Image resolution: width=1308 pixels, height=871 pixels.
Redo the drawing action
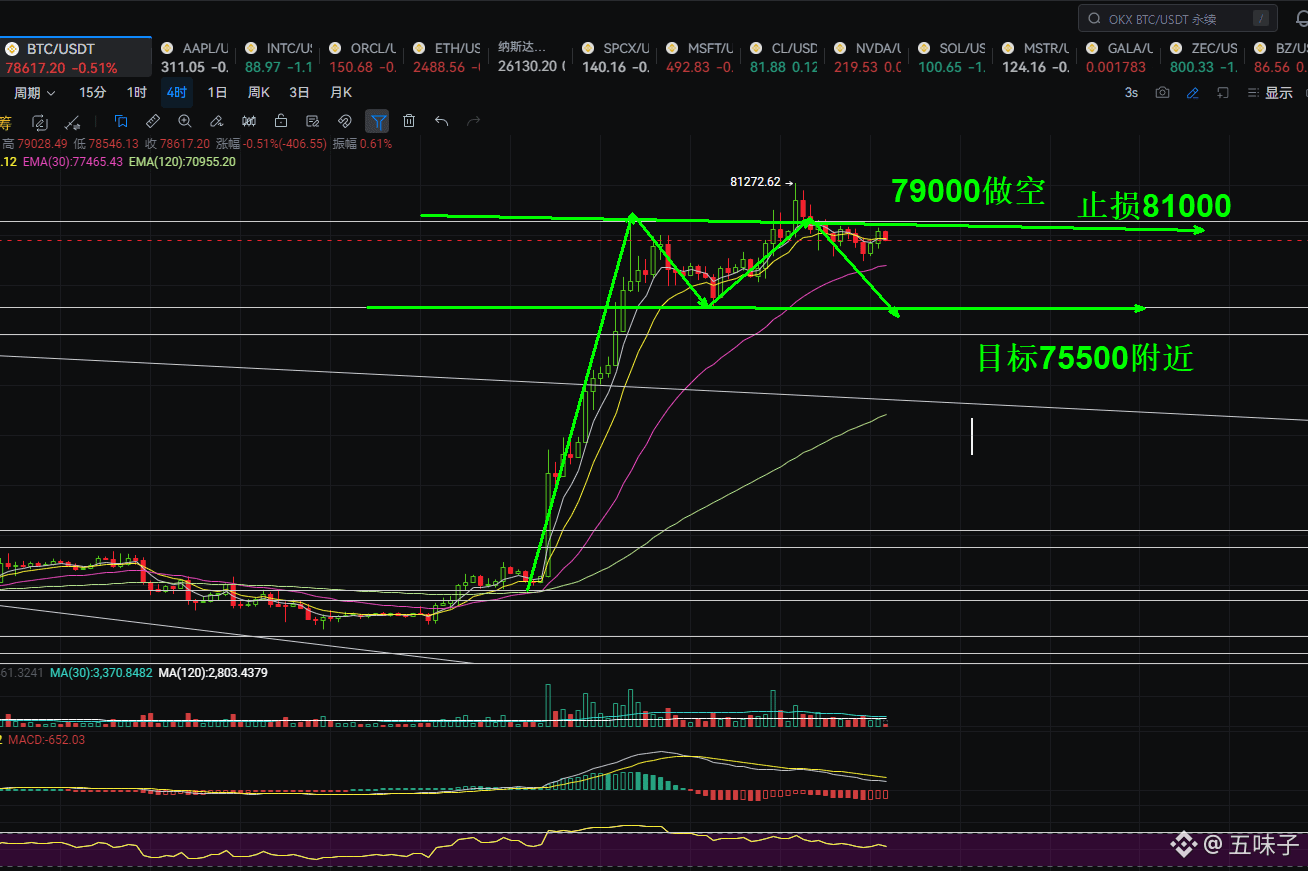point(474,122)
